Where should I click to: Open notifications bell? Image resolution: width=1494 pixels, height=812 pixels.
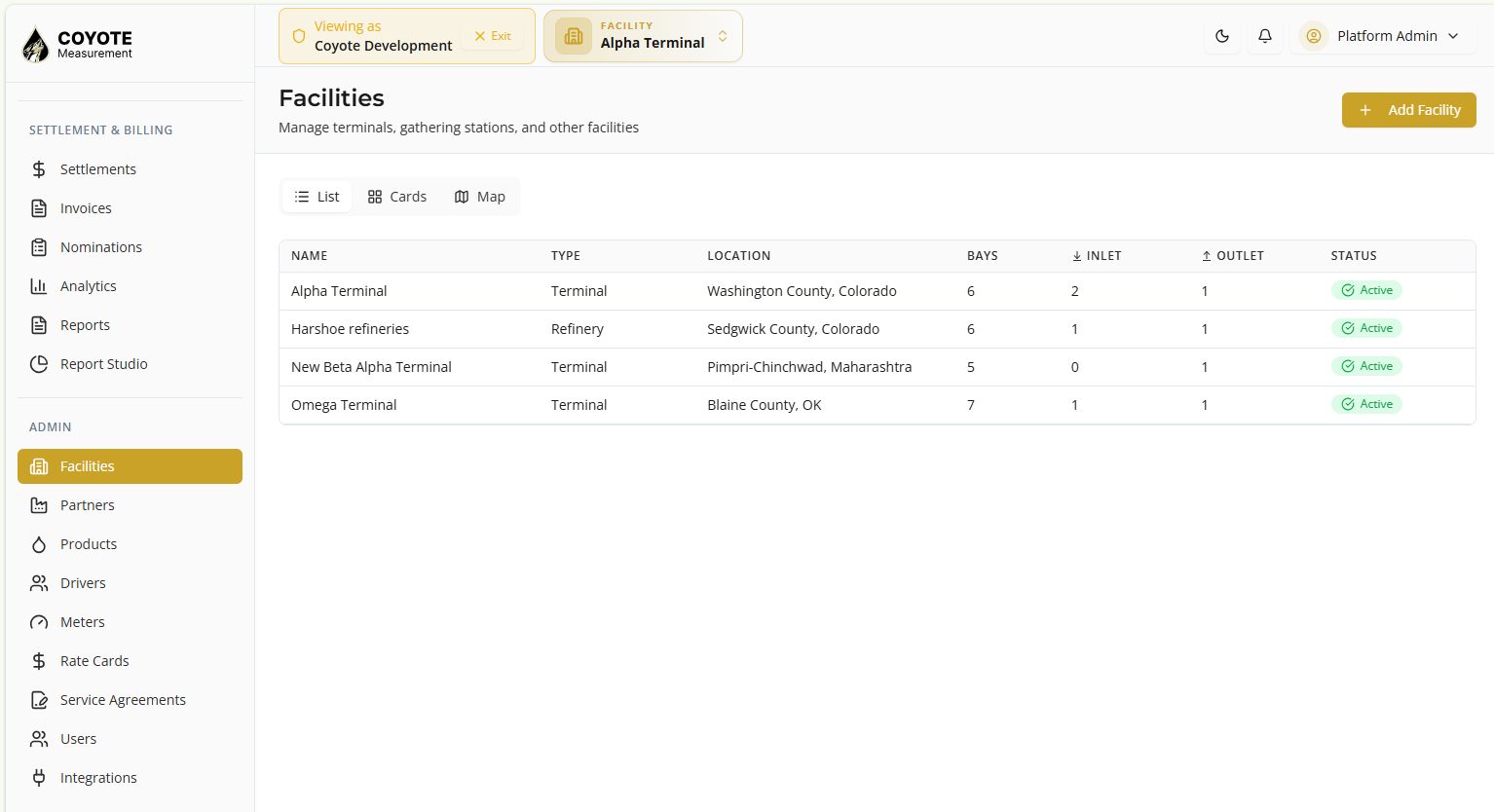tap(1265, 36)
